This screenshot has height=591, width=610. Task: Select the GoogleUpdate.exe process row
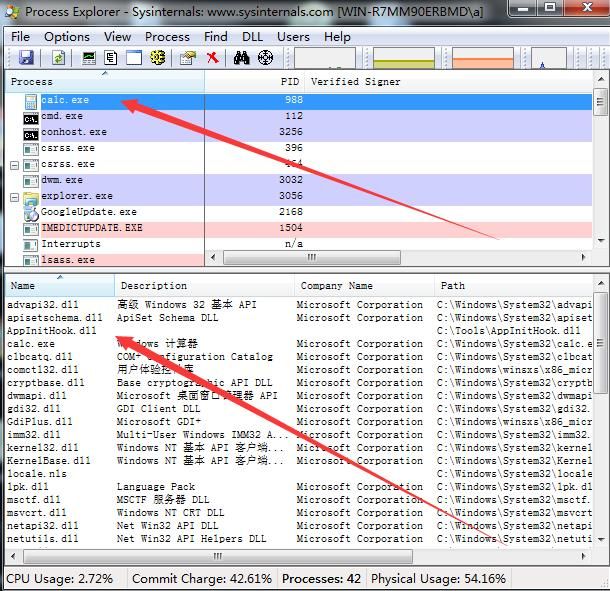pyautogui.click(x=299, y=212)
